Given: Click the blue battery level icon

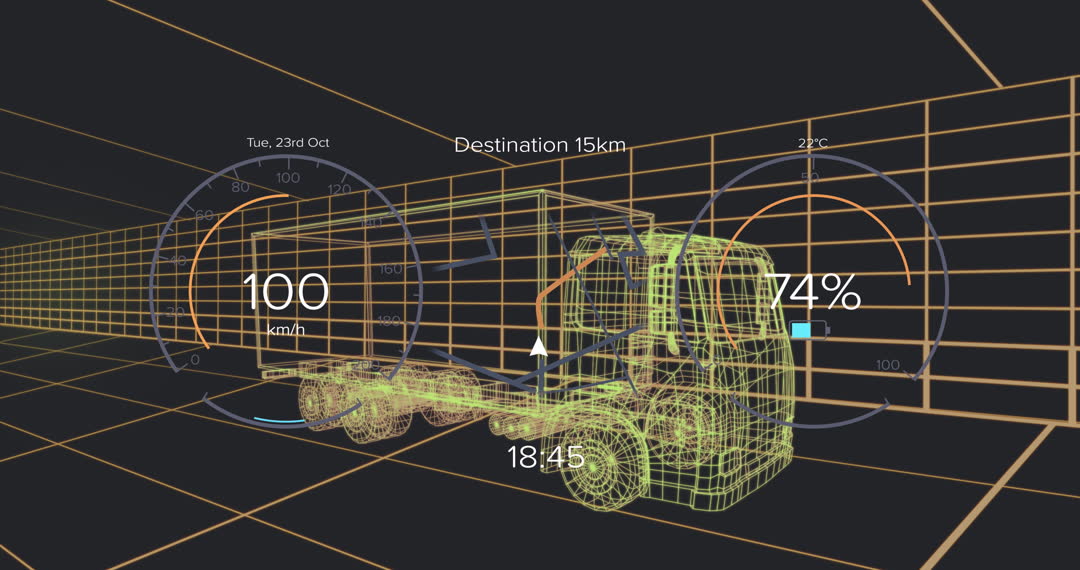Looking at the screenshot, I should [x=809, y=330].
